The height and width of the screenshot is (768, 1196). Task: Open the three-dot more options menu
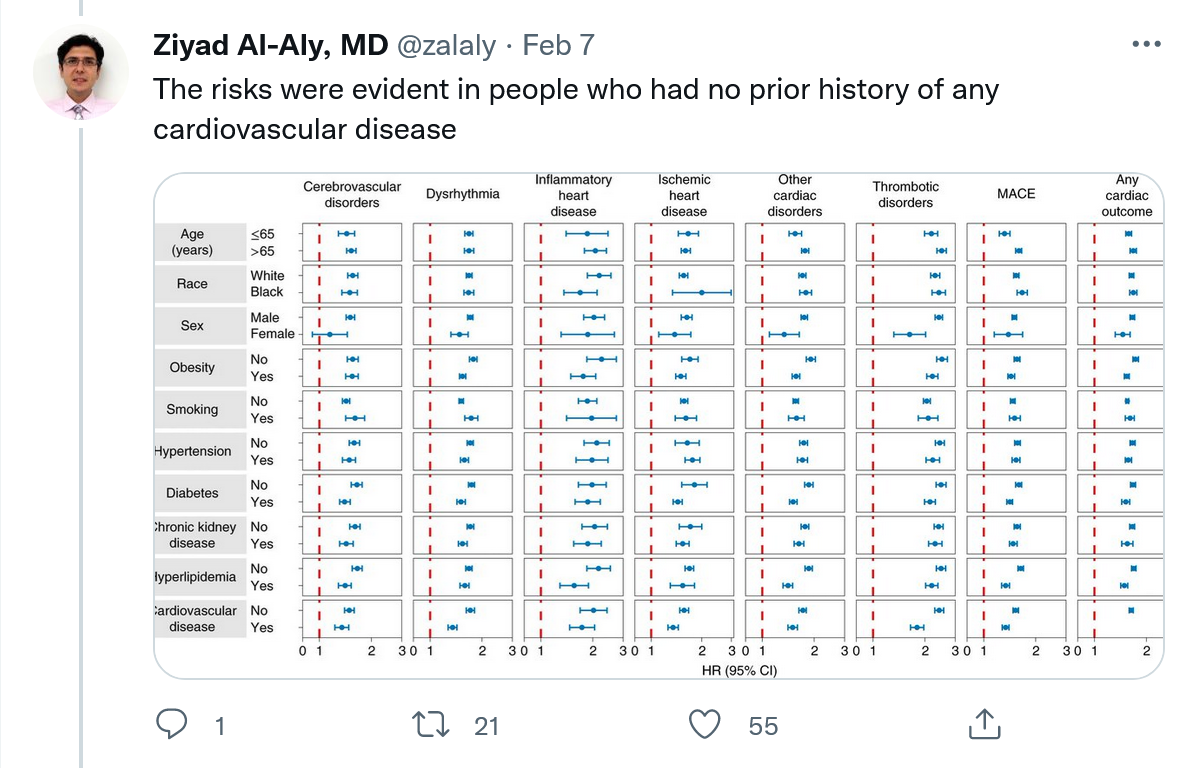point(1146,45)
